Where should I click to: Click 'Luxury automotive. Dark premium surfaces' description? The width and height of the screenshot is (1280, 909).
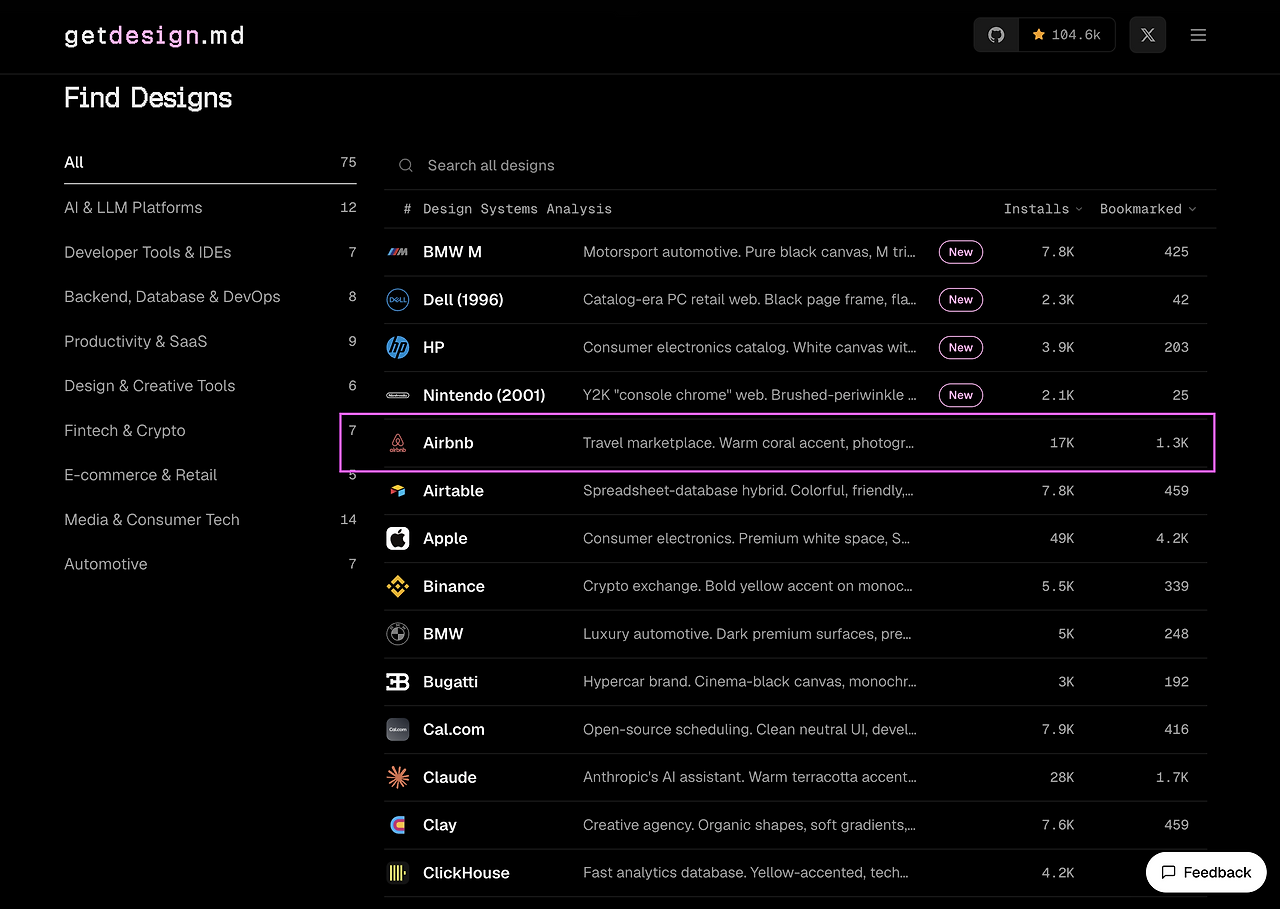pos(748,634)
